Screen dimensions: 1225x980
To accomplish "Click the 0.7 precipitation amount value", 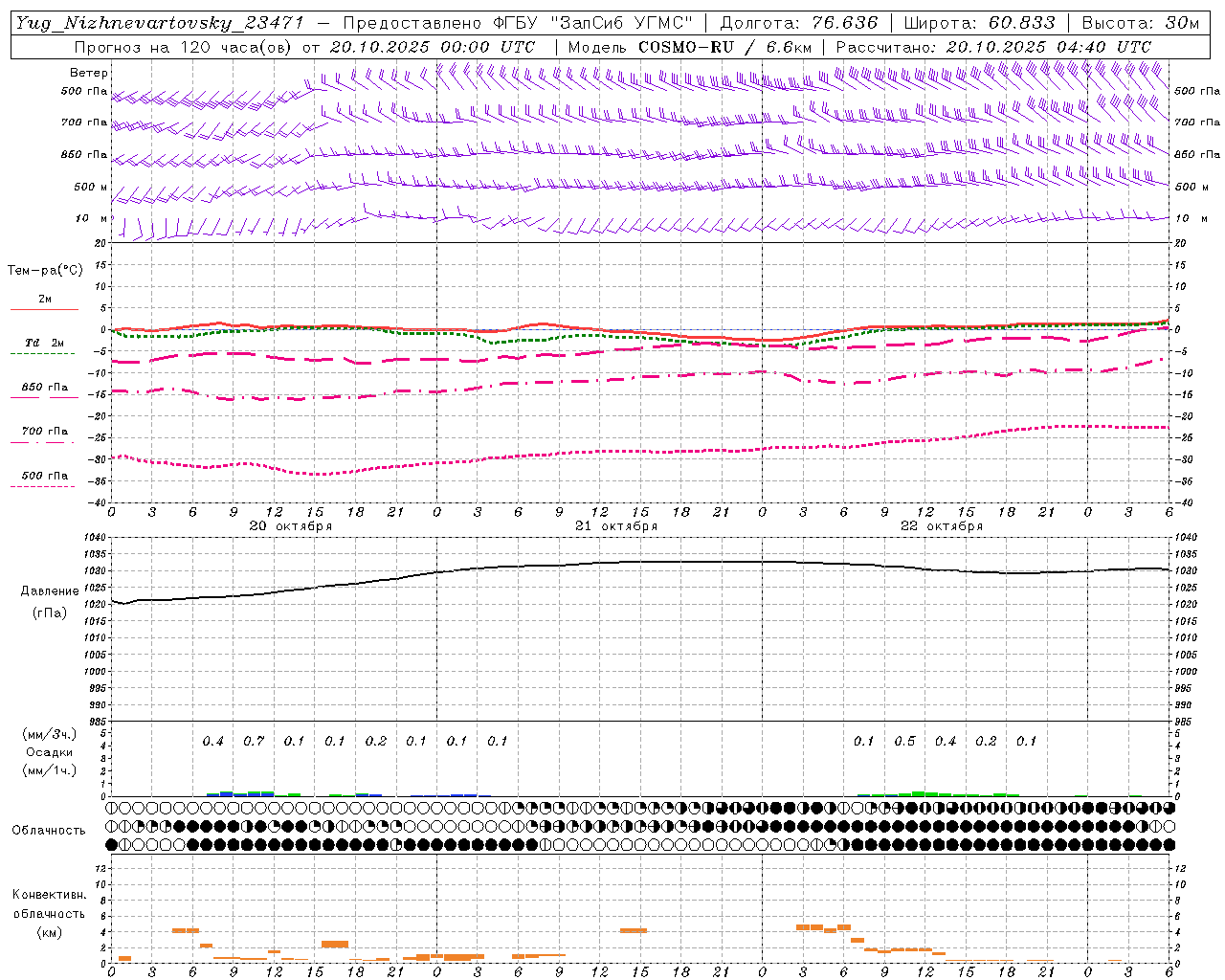I will [x=254, y=741].
